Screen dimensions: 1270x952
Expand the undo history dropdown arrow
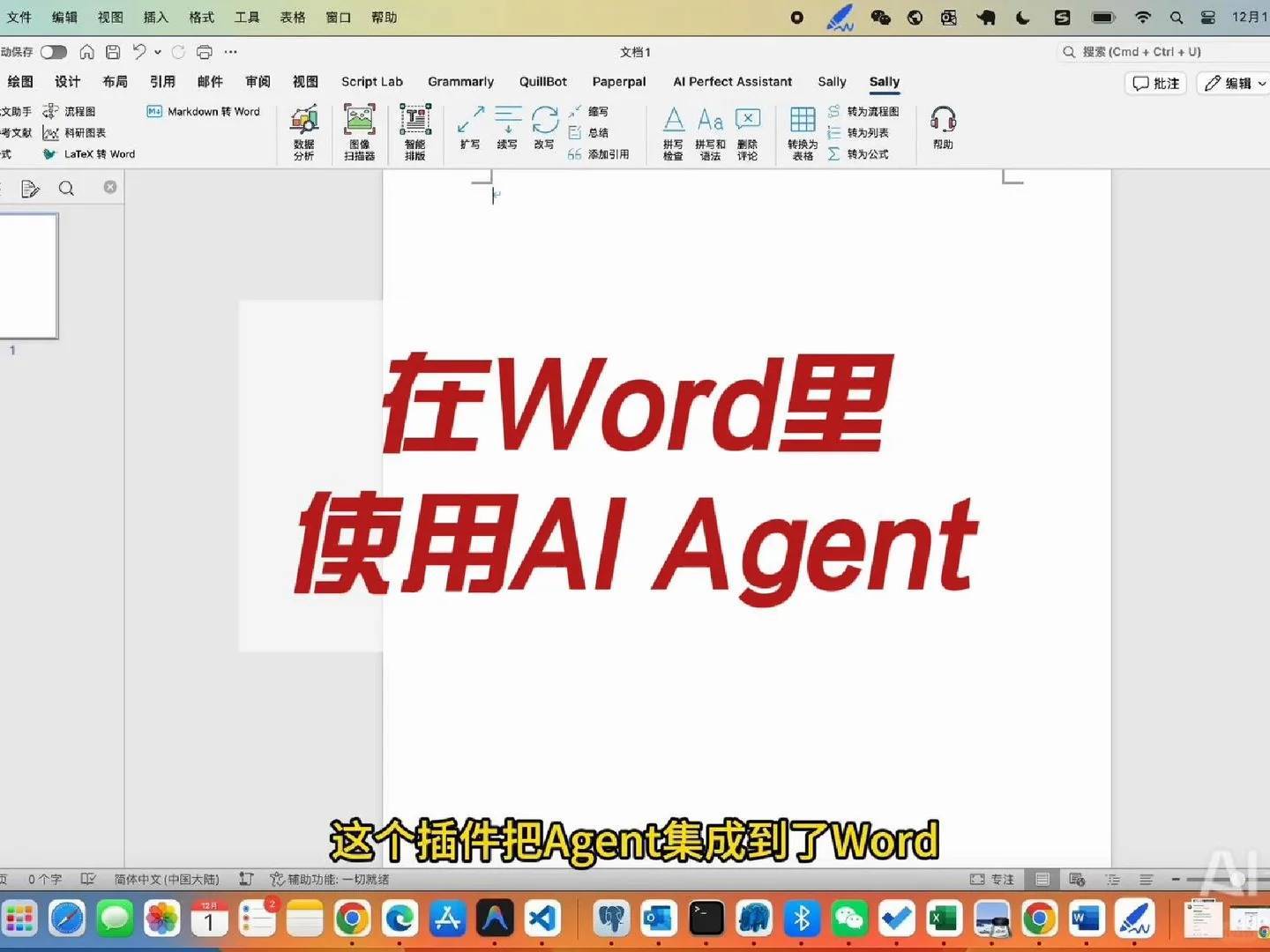pyautogui.click(x=156, y=52)
